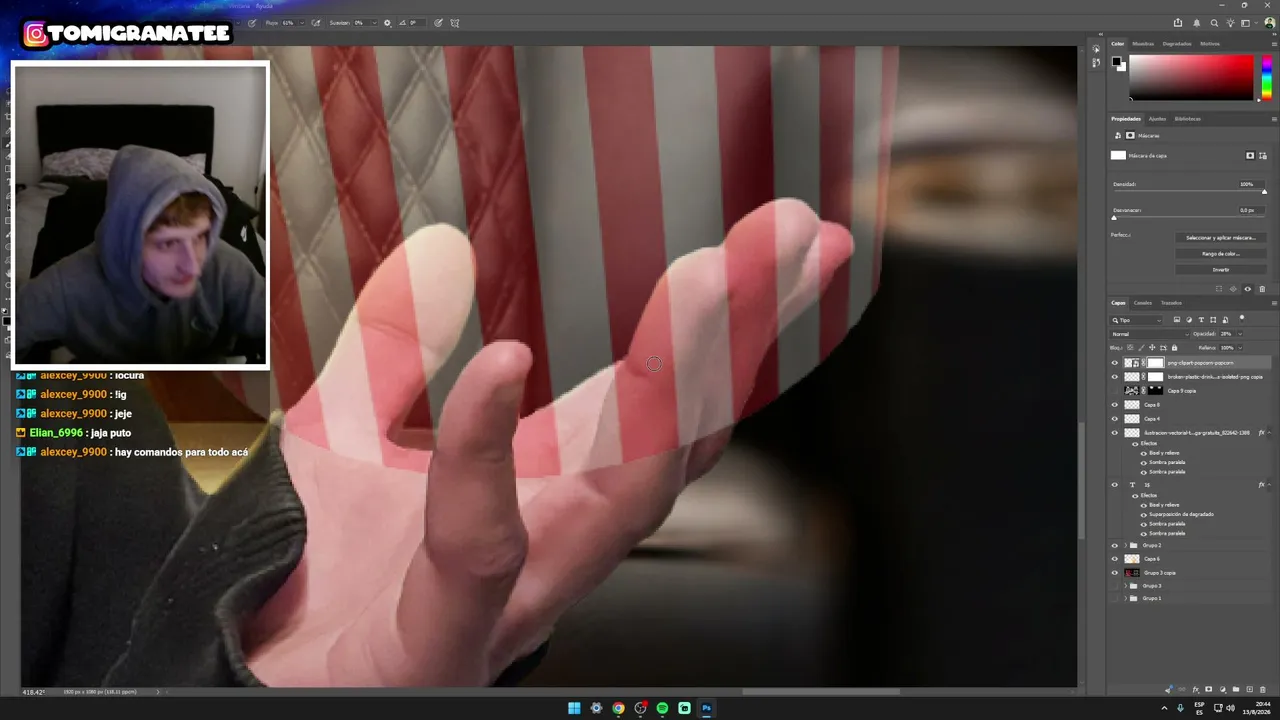The width and height of the screenshot is (1280, 720).
Task: Select the vector mask icon next to Máscara de capa
Action: [x=1264, y=156]
